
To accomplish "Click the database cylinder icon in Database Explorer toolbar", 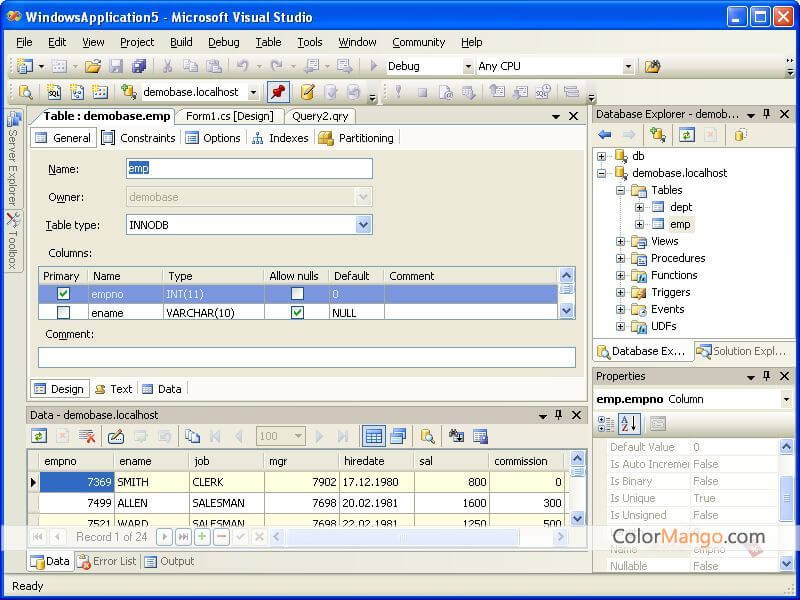I will click(x=740, y=135).
